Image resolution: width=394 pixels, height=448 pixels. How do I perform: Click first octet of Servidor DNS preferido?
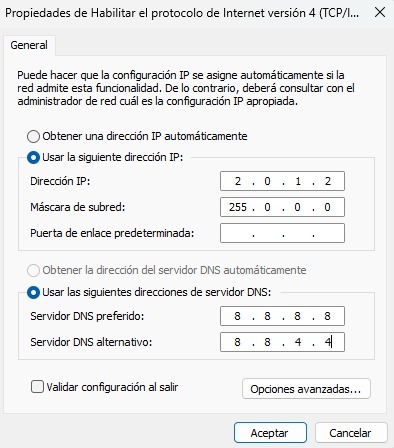237,316
